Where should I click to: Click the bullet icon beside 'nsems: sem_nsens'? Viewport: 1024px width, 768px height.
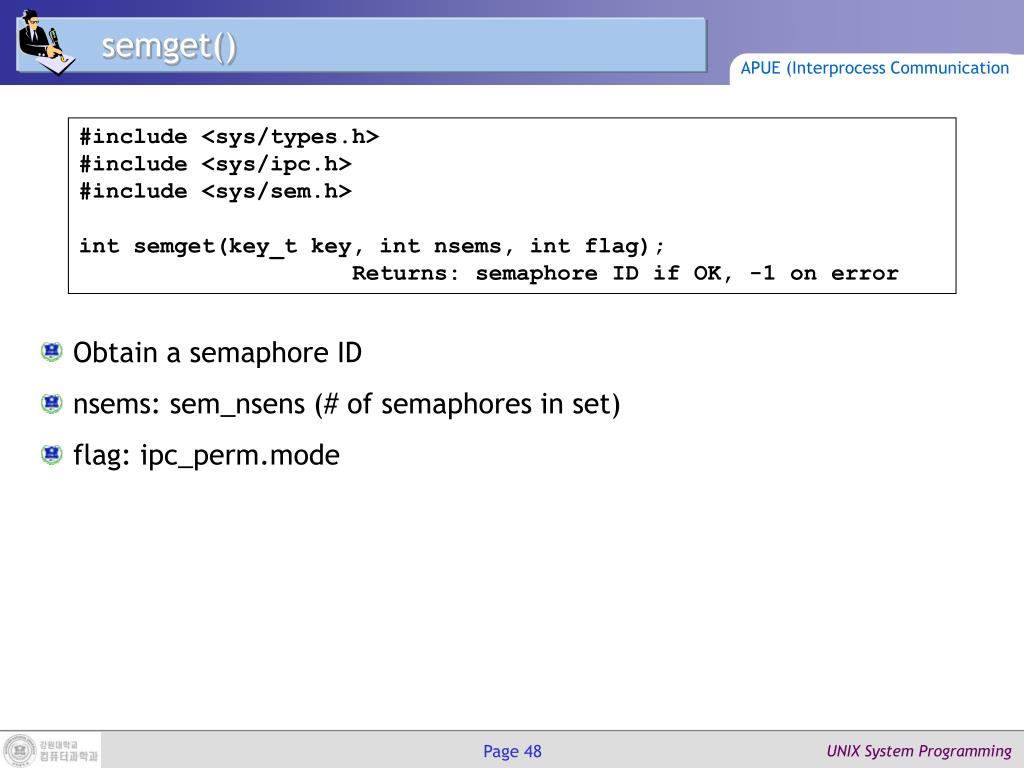click(52, 403)
